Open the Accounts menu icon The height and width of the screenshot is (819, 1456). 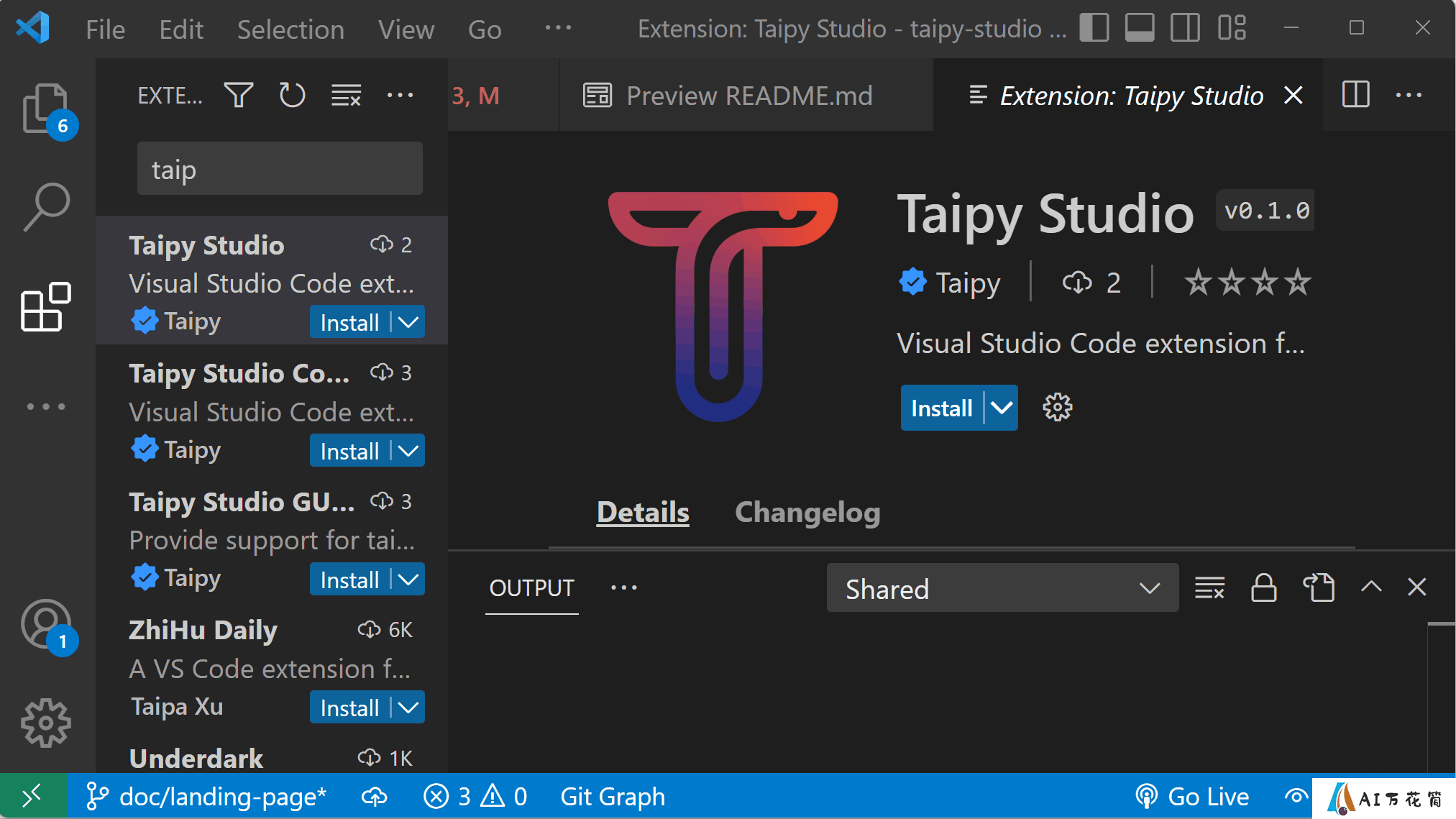(x=46, y=624)
